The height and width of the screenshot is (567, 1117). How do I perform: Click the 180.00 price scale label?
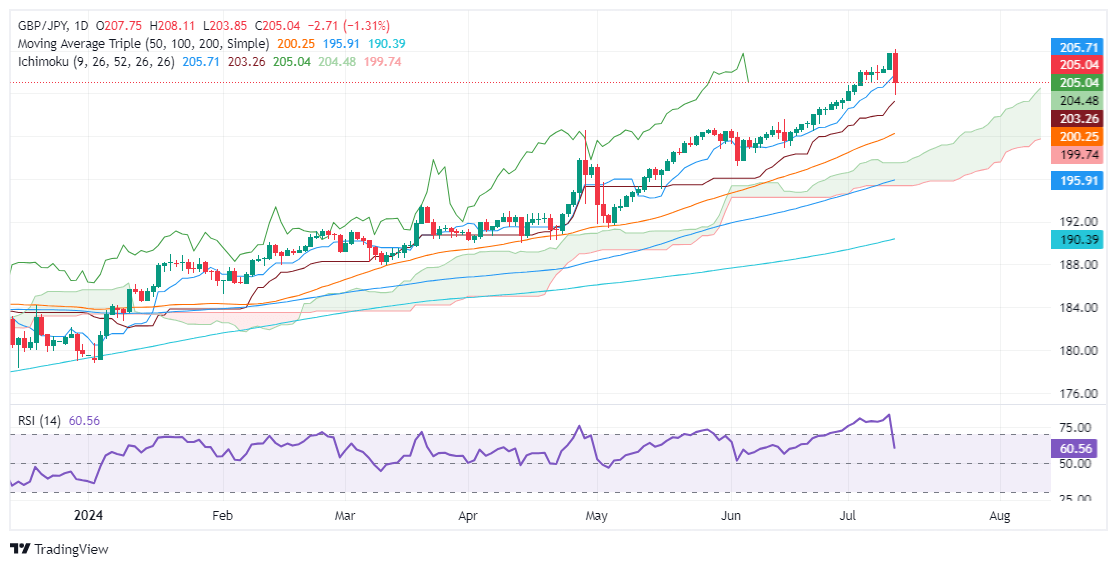(1075, 350)
